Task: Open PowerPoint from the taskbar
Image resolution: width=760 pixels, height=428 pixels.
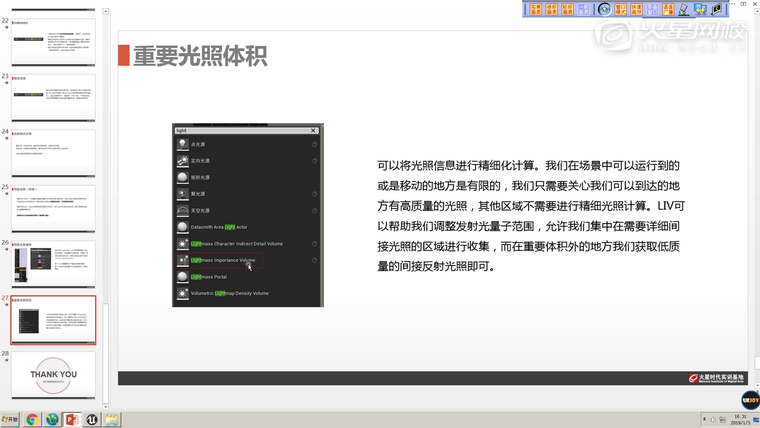Action: (72, 420)
